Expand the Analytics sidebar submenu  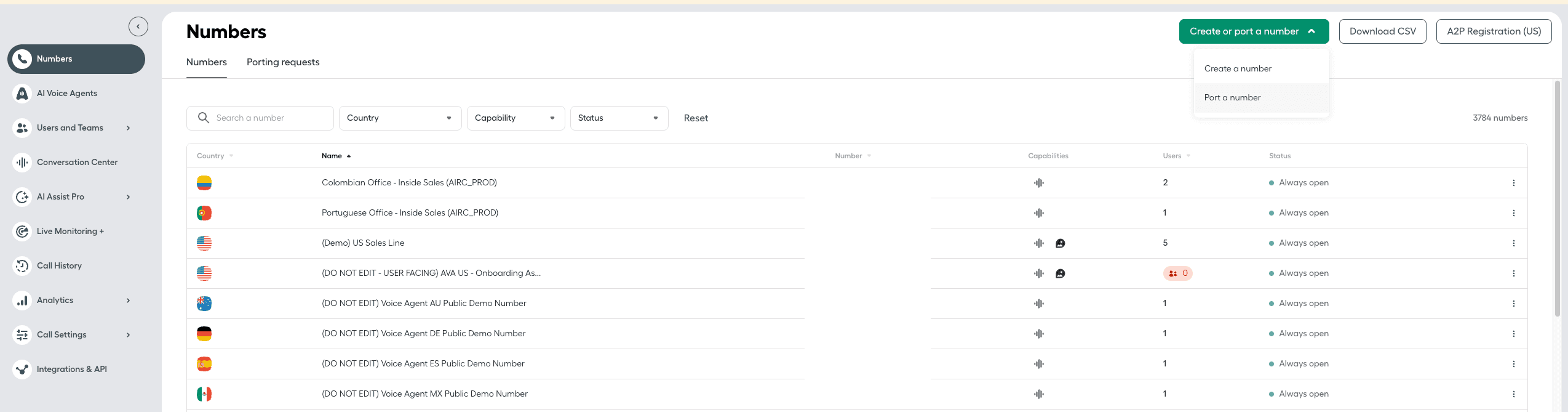pyautogui.click(x=128, y=301)
